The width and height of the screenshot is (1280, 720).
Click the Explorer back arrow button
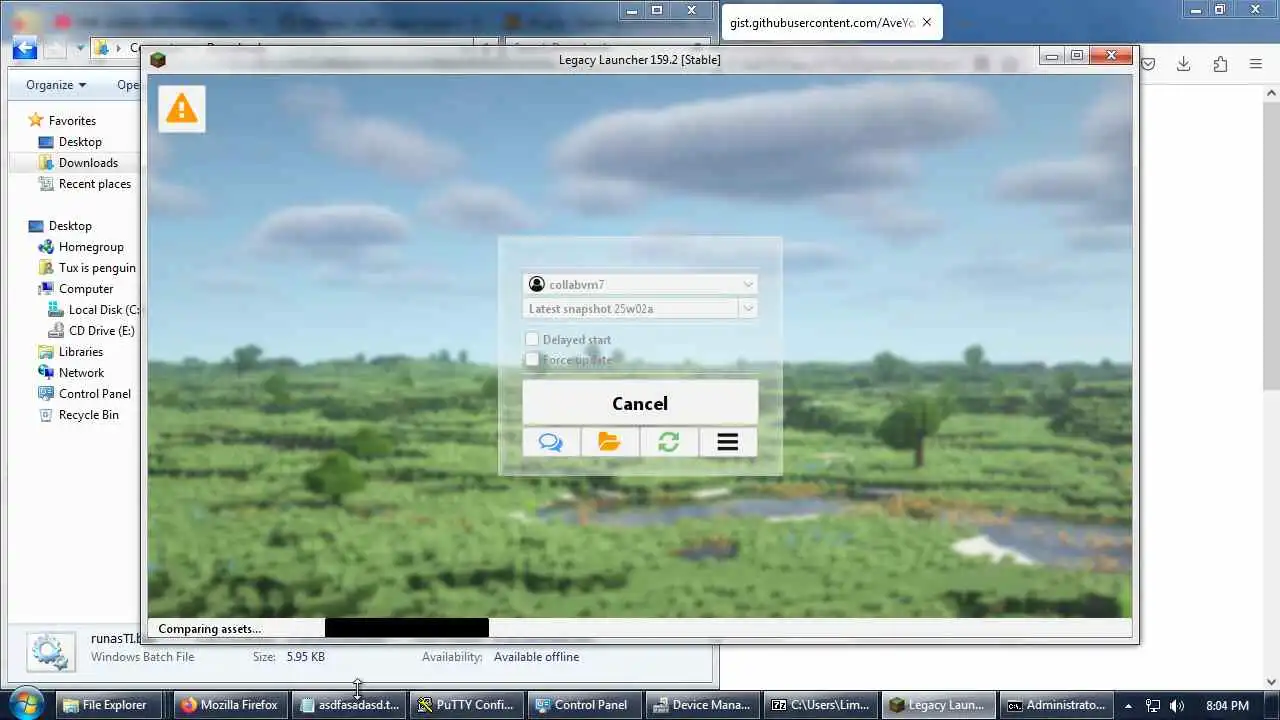click(24, 47)
